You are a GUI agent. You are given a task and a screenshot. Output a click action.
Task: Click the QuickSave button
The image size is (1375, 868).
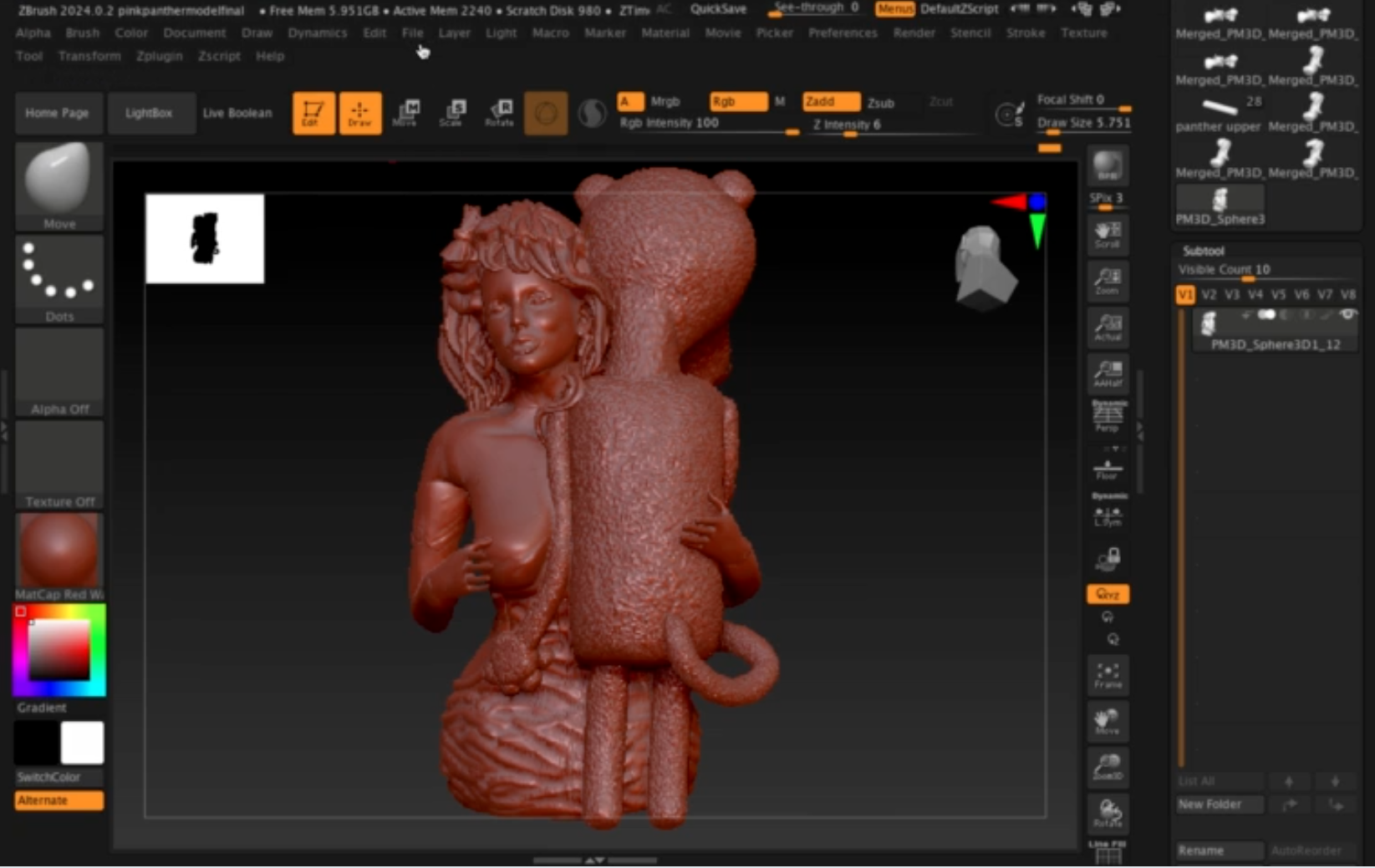(718, 8)
